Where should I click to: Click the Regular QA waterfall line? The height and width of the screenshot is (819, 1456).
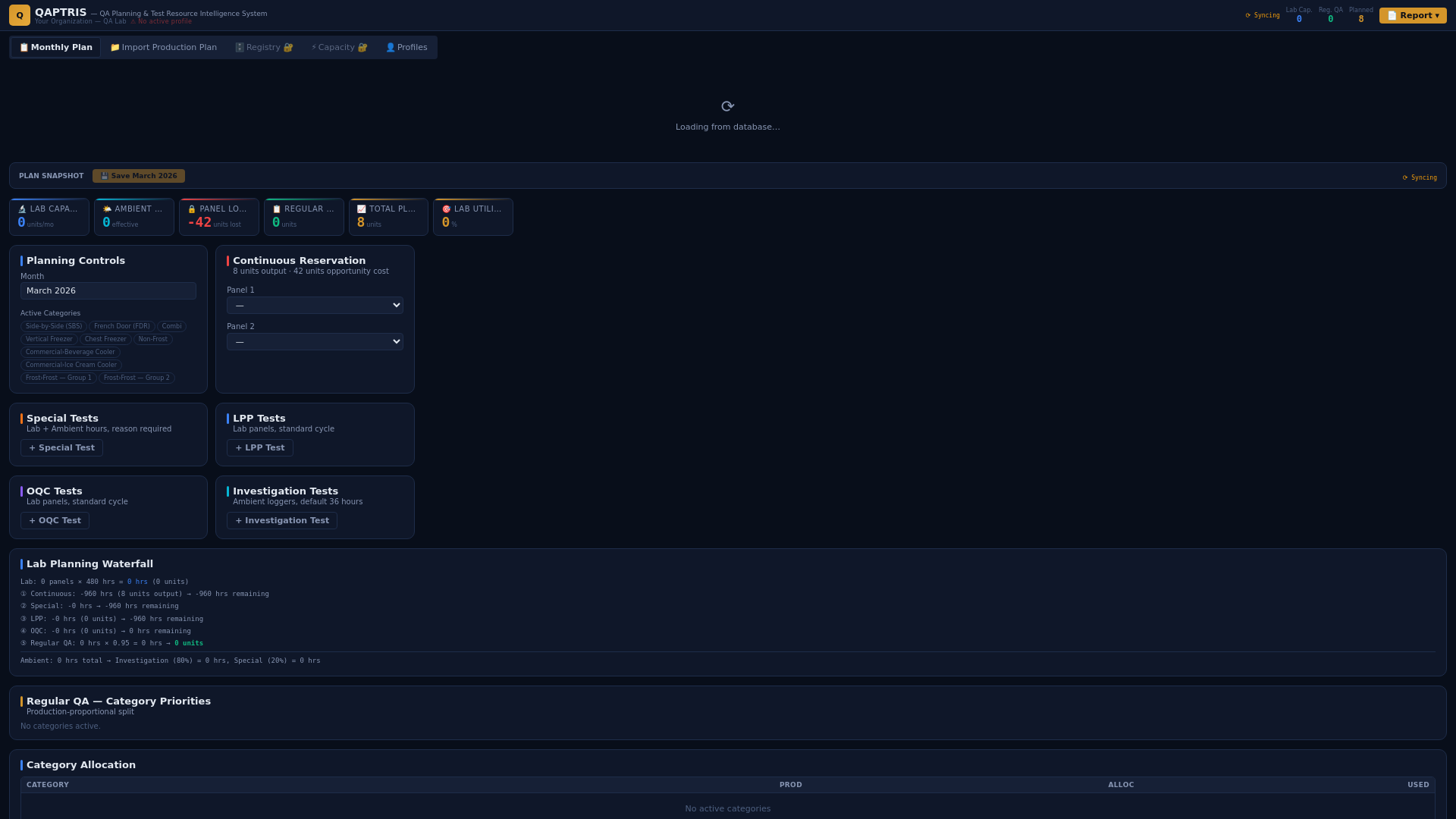[112, 644]
